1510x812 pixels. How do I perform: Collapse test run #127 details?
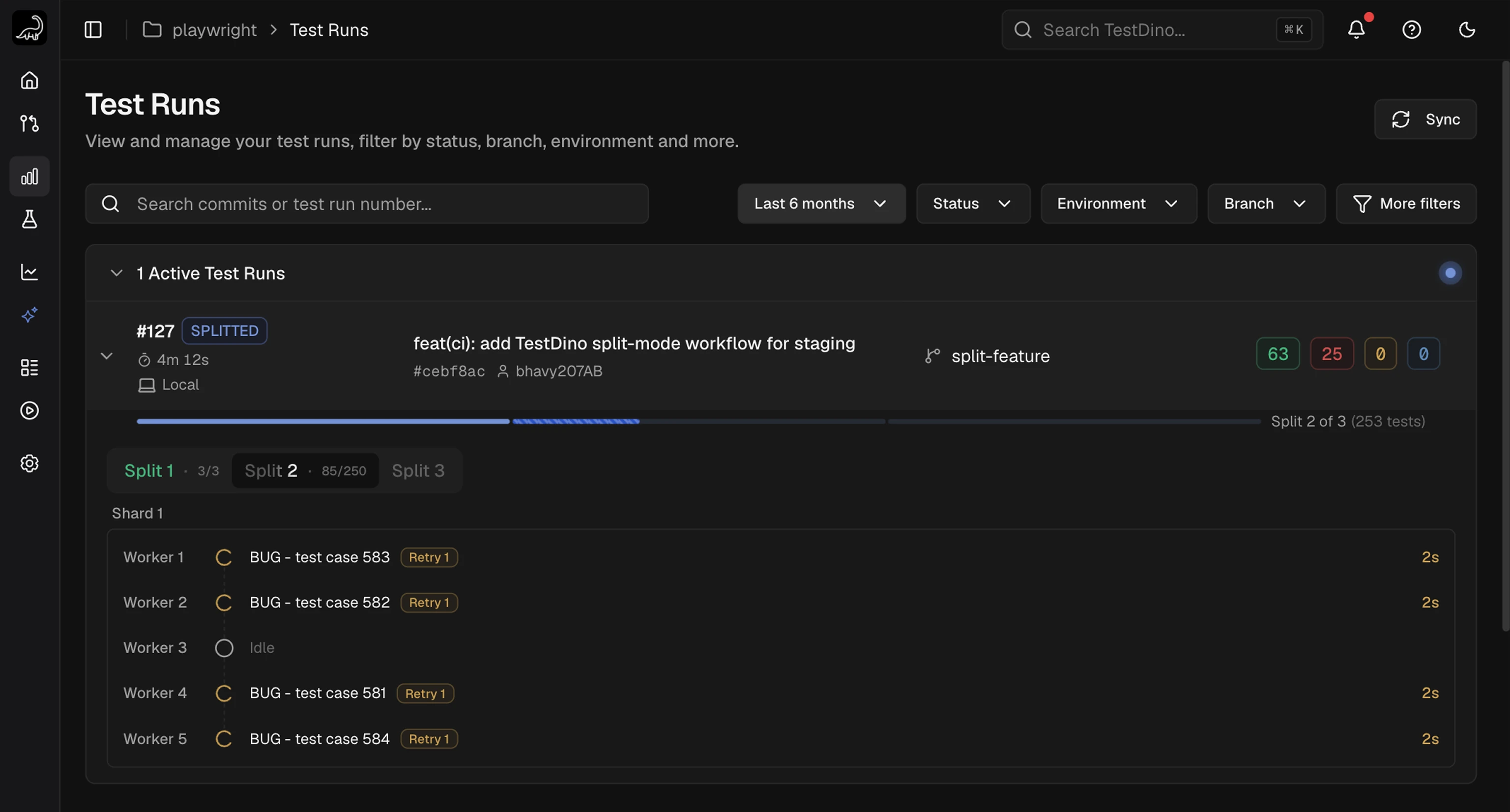click(107, 356)
